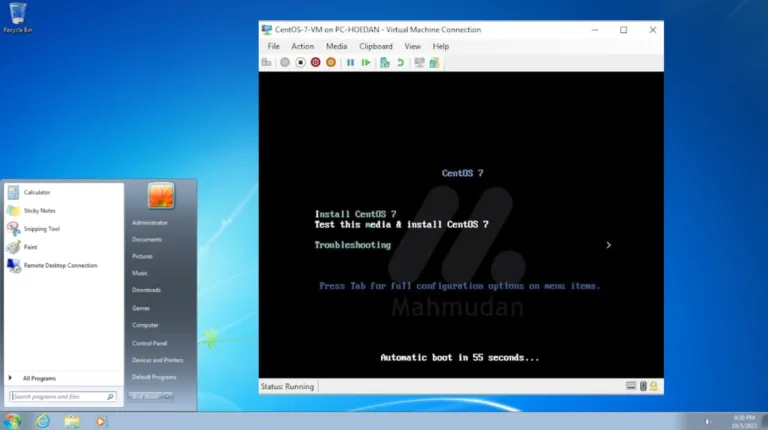Click the mouse icon in VM status bar

point(643,386)
